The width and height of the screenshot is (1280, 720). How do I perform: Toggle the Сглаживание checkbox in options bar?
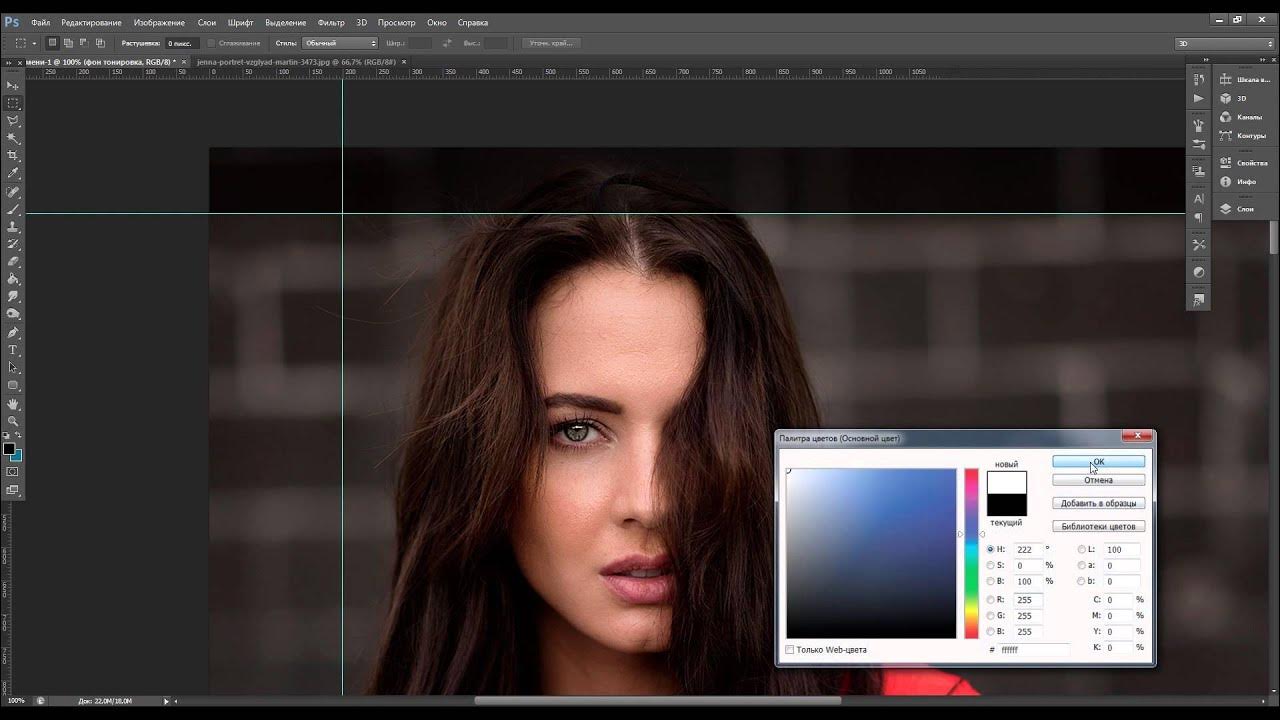click(x=211, y=43)
